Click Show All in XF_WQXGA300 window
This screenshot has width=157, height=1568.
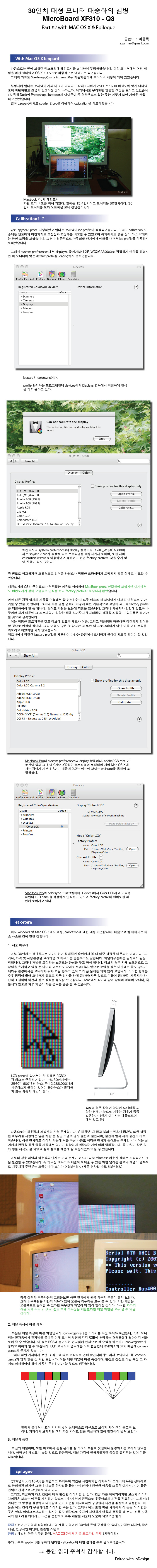click(x=29, y=461)
